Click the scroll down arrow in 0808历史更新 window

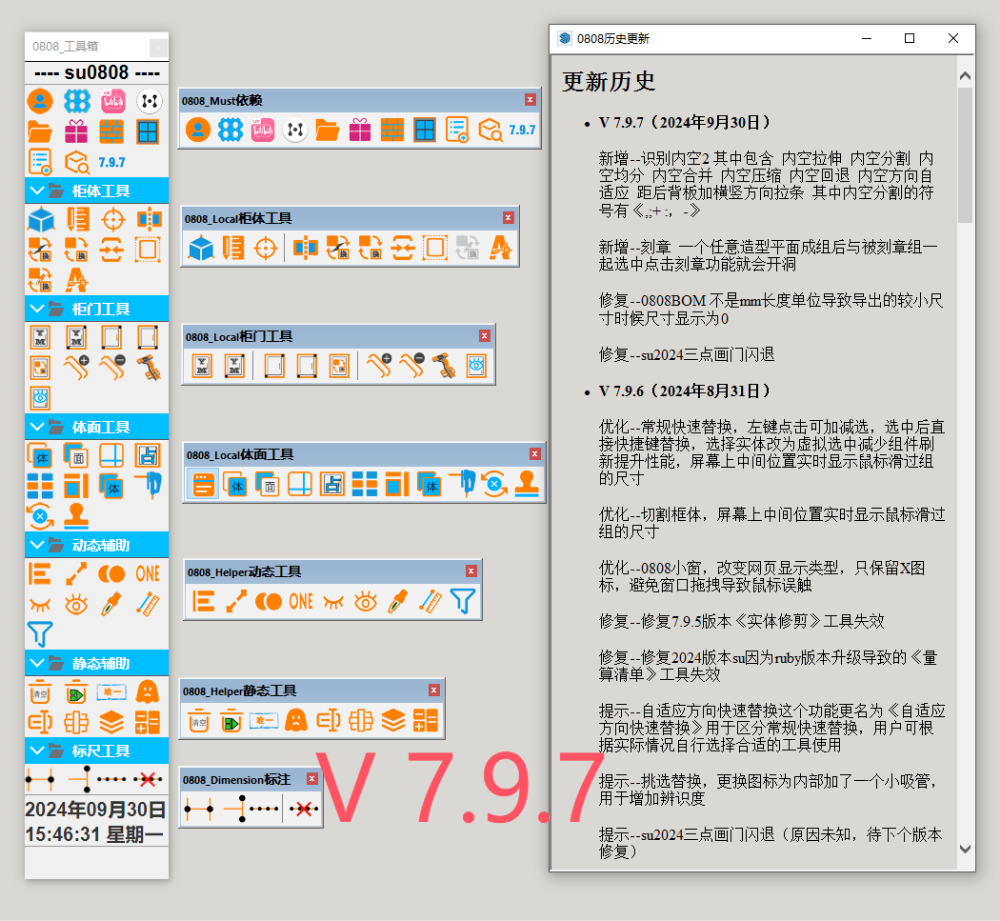coord(965,849)
